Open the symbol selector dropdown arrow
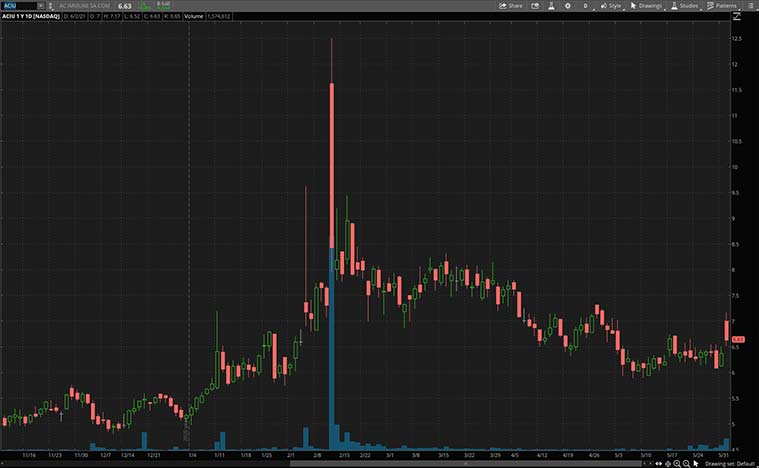Viewport: 759px width, 468px height. 41,6
